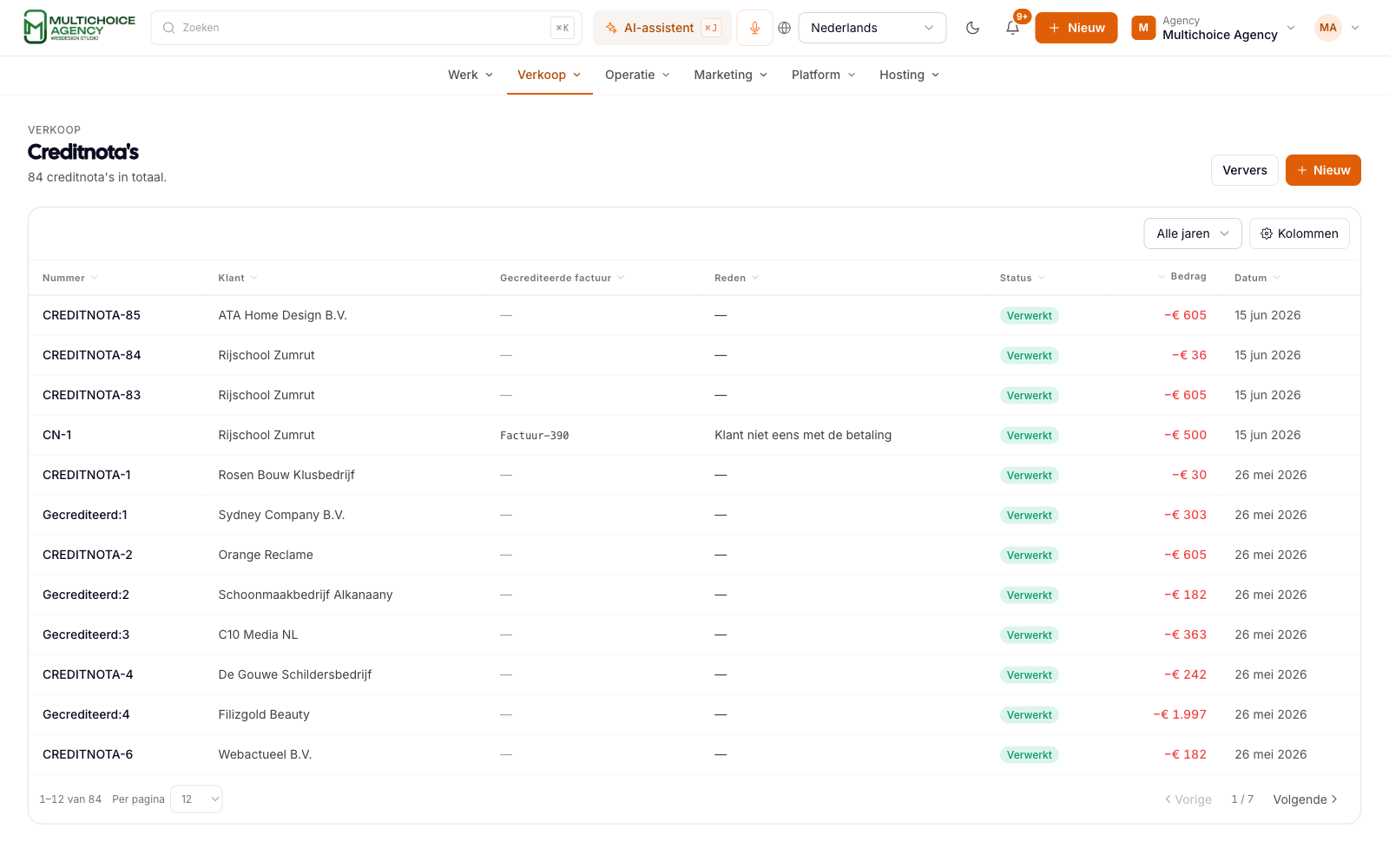Open the CN-1 credit note row
Screen dimensions: 1389x868
click(x=694, y=435)
